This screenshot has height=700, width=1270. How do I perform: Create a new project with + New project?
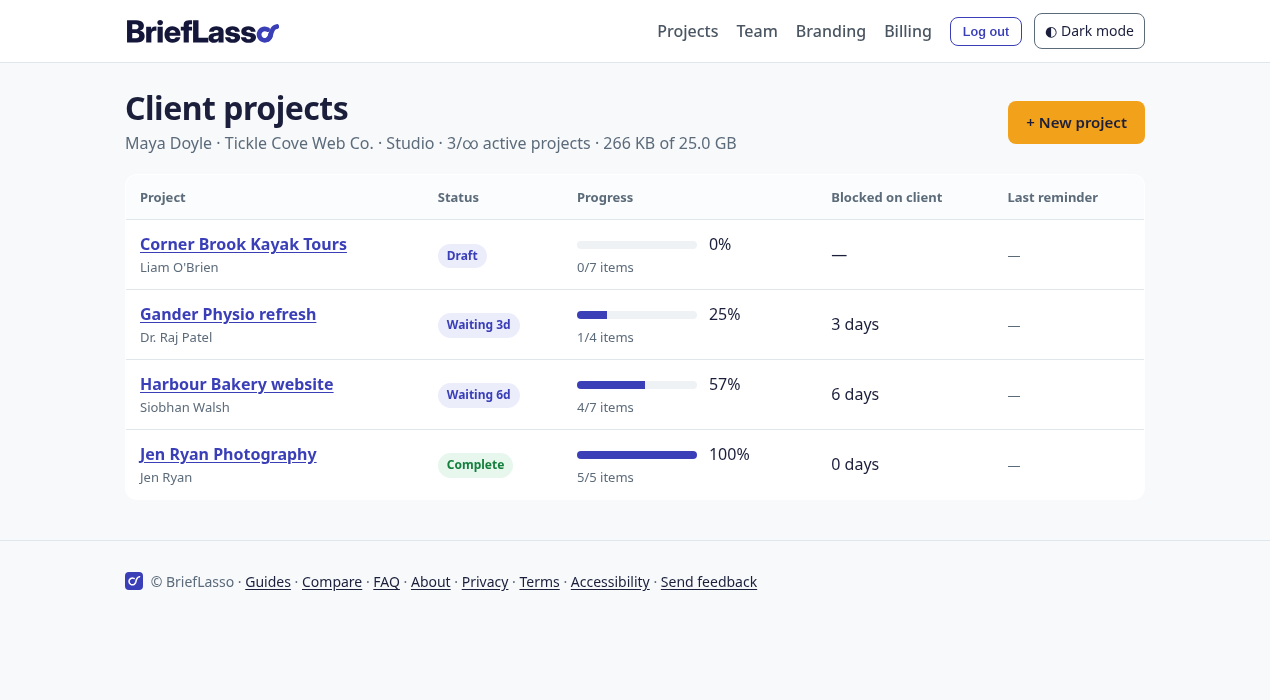point(1076,122)
